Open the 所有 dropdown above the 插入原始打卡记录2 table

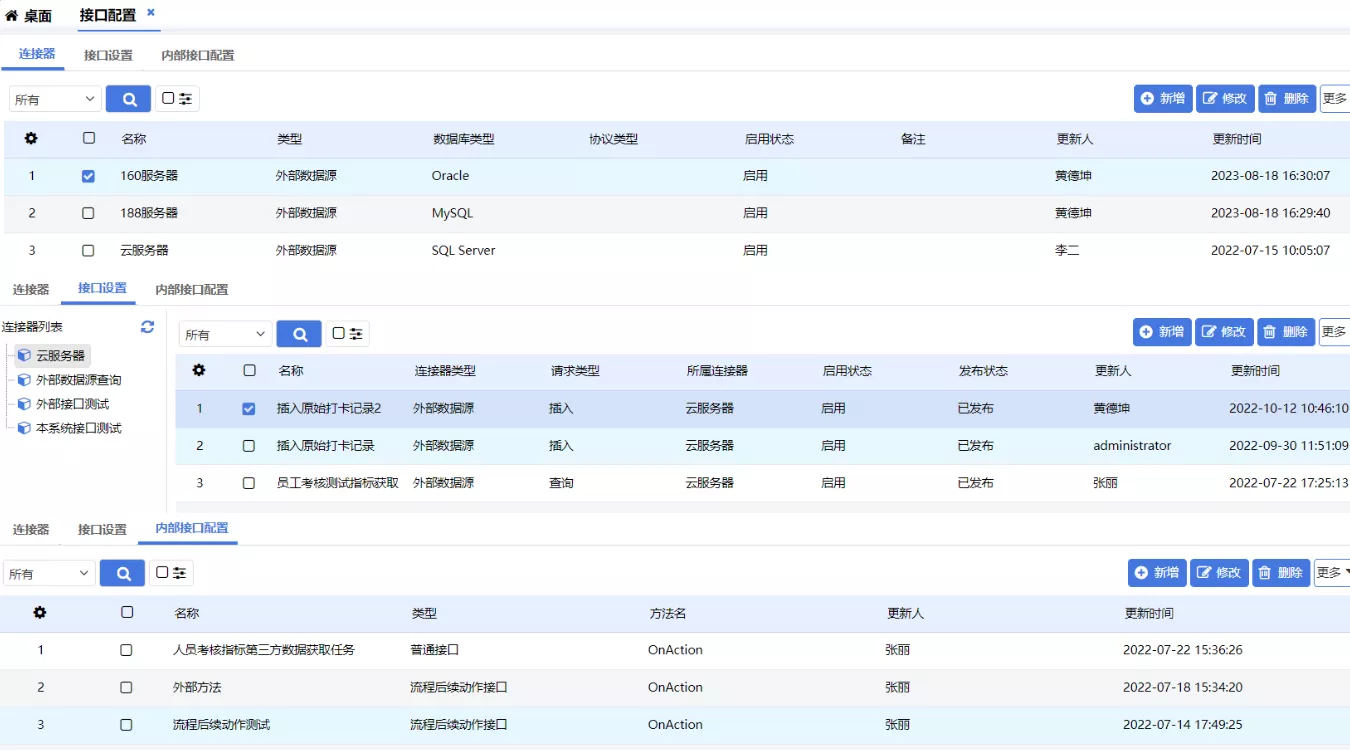click(x=226, y=334)
